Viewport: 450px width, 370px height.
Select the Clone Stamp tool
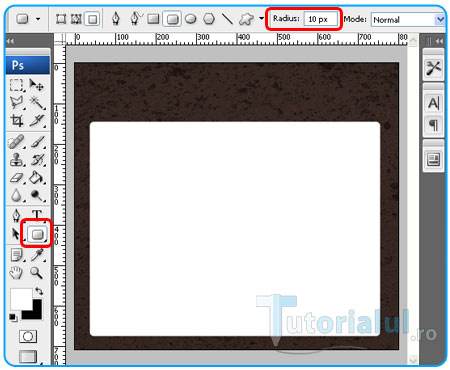click(x=16, y=160)
